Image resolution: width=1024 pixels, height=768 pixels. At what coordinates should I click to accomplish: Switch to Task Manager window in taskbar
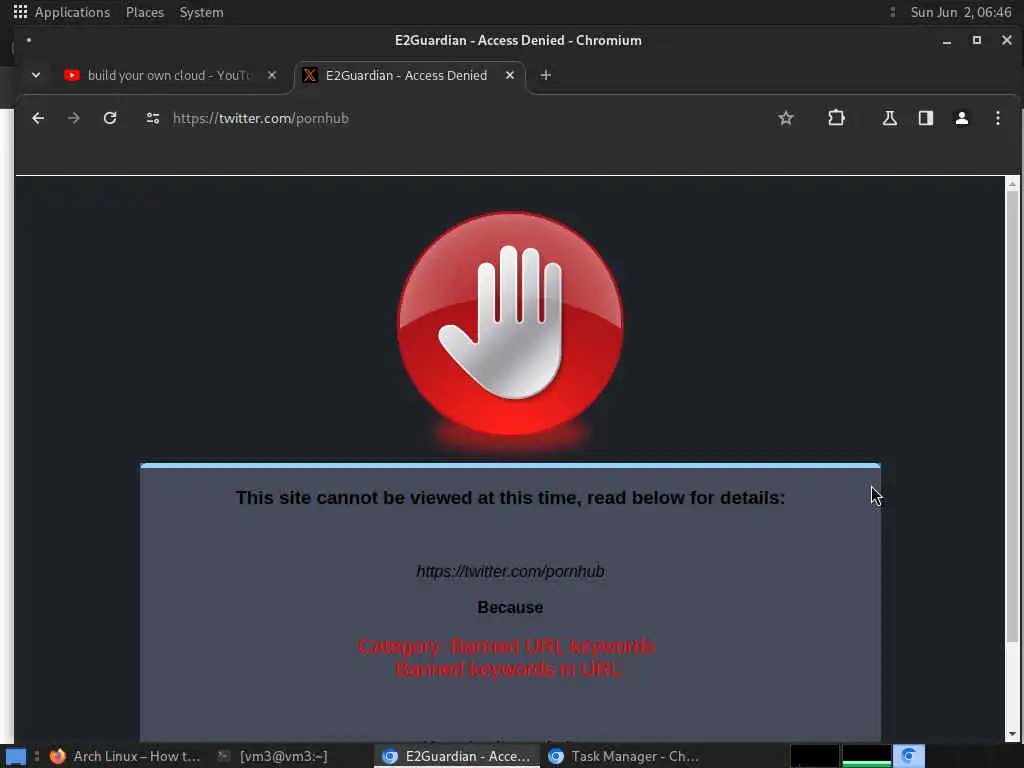click(x=624, y=756)
